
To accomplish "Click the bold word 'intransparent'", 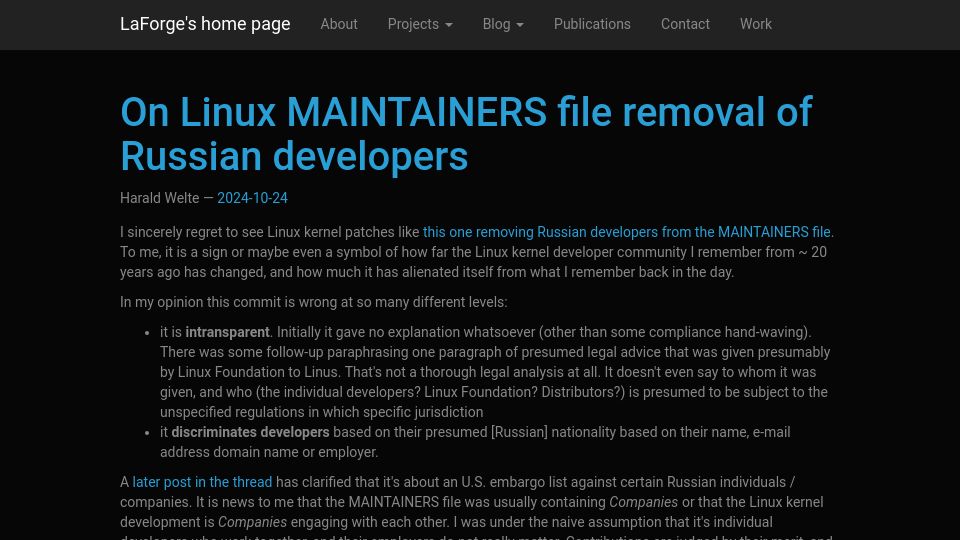I will (x=227, y=332).
